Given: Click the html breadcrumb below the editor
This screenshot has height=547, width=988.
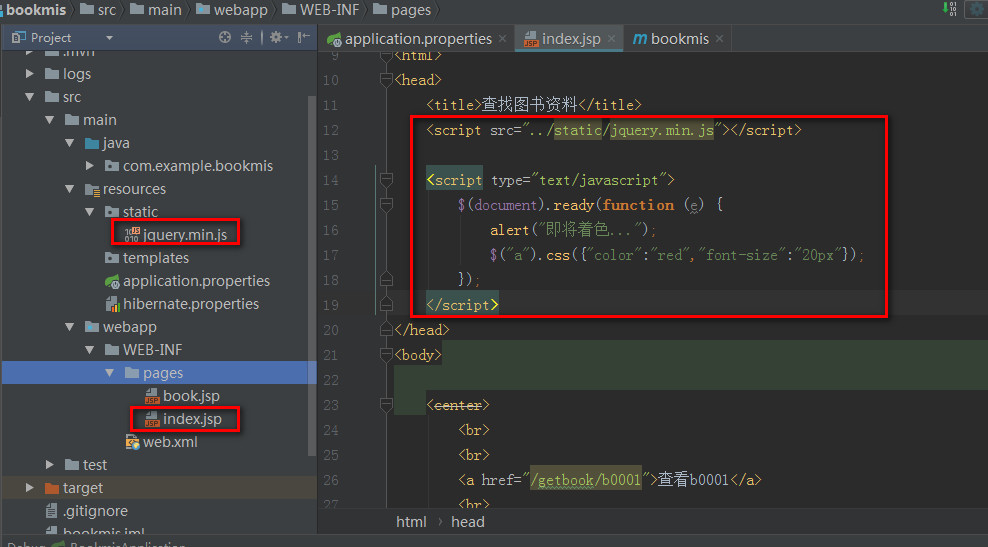Looking at the screenshot, I should point(411,522).
